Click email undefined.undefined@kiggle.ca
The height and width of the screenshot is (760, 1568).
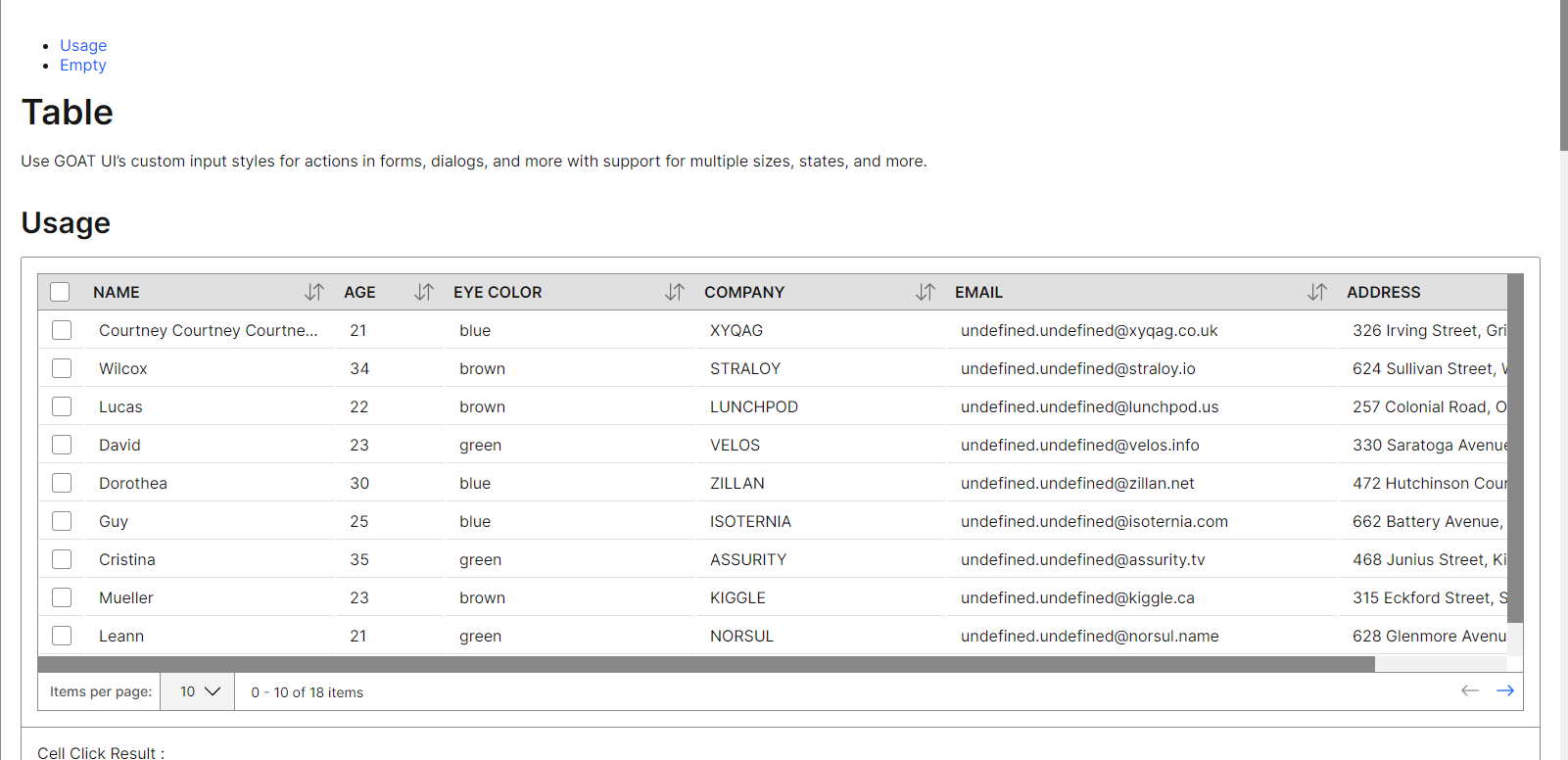(x=1077, y=597)
